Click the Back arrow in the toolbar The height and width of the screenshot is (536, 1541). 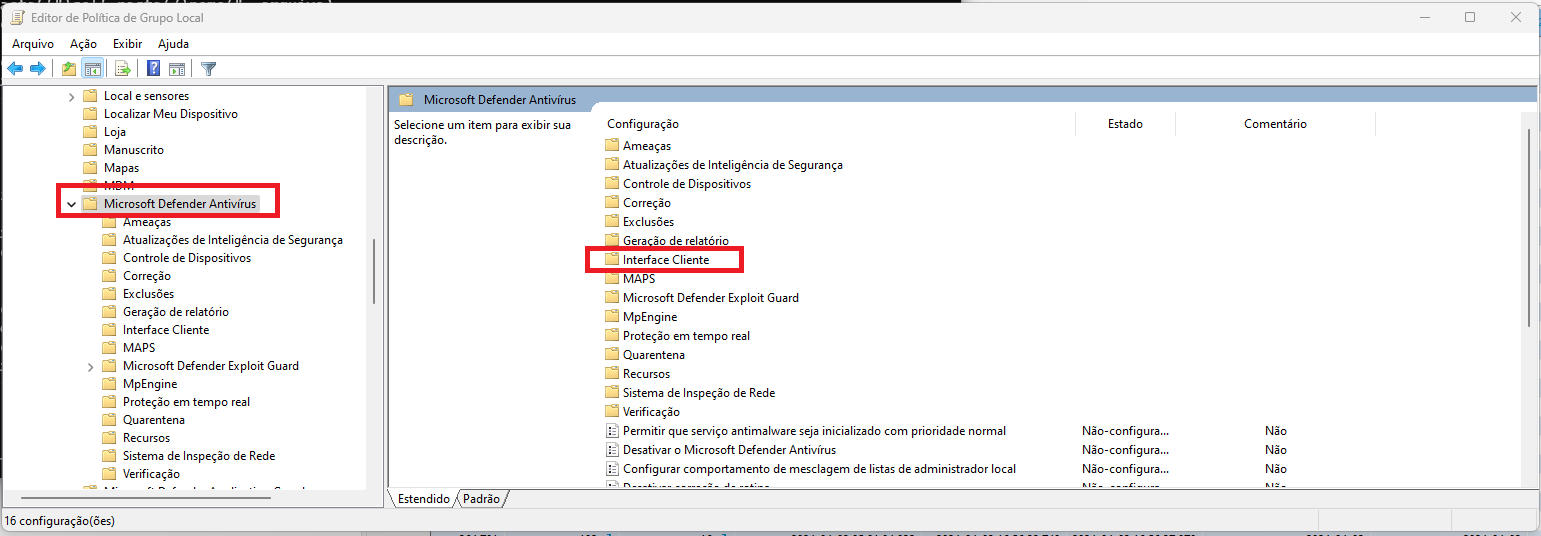click(x=15, y=69)
